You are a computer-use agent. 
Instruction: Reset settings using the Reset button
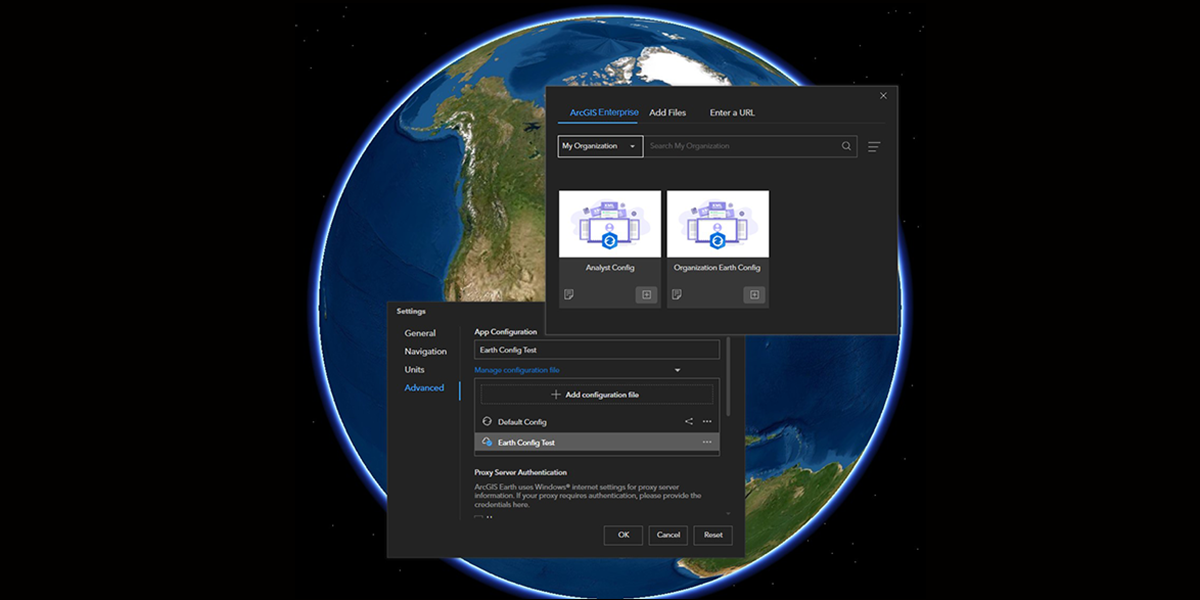click(x=712, y=535)
